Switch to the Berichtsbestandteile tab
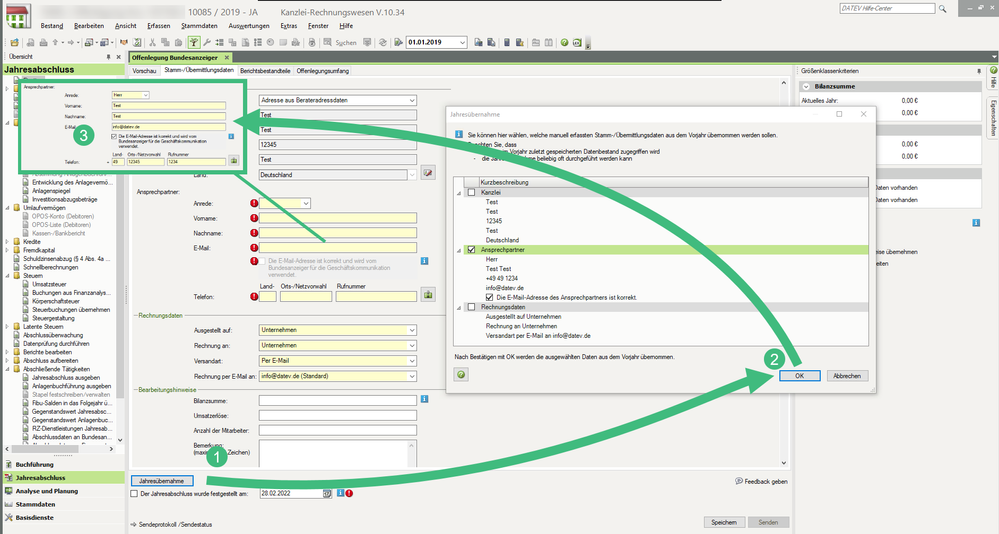 coord(265,71)
